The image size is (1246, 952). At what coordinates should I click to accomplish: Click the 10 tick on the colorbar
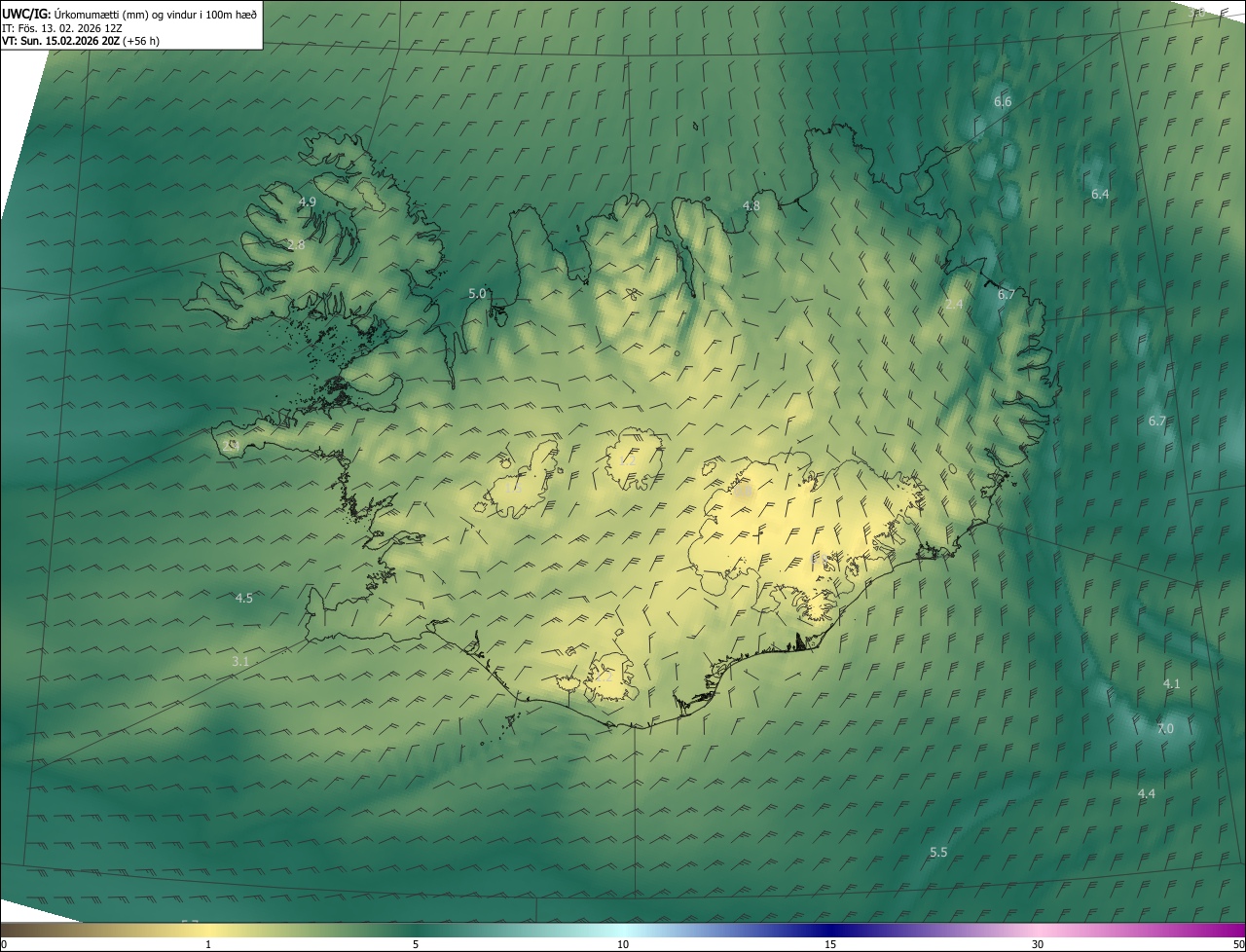click(623, 944)
